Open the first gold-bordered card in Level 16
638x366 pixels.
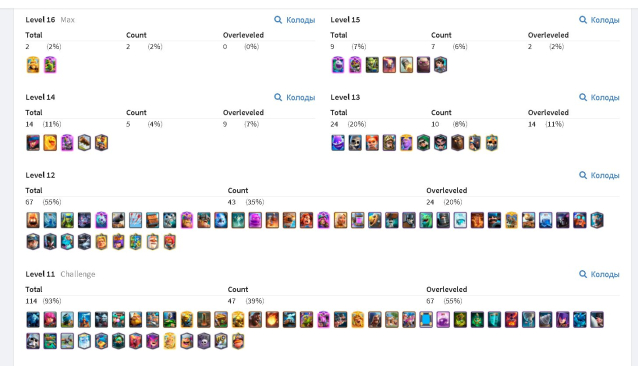click(x=33, y=65)
